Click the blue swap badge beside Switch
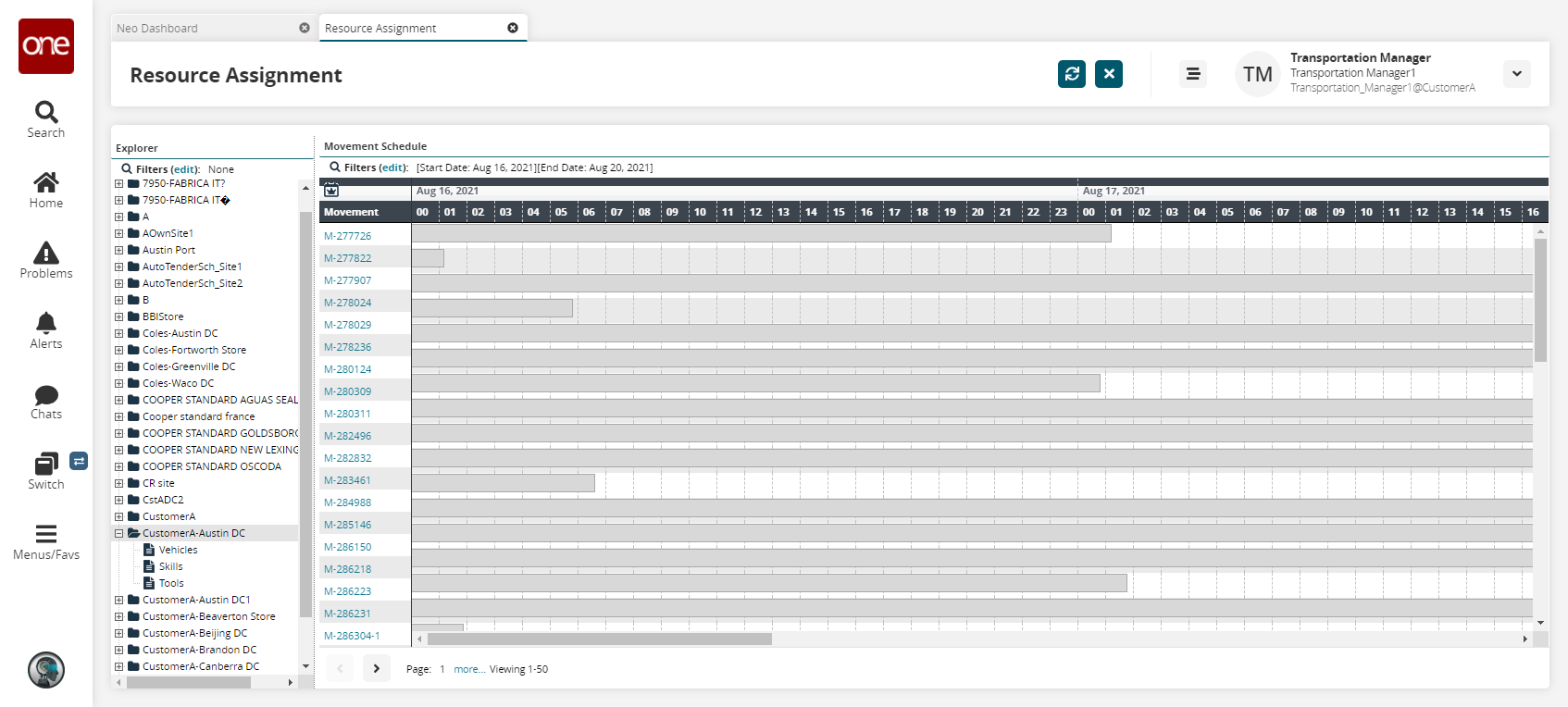 coord(79,461)
